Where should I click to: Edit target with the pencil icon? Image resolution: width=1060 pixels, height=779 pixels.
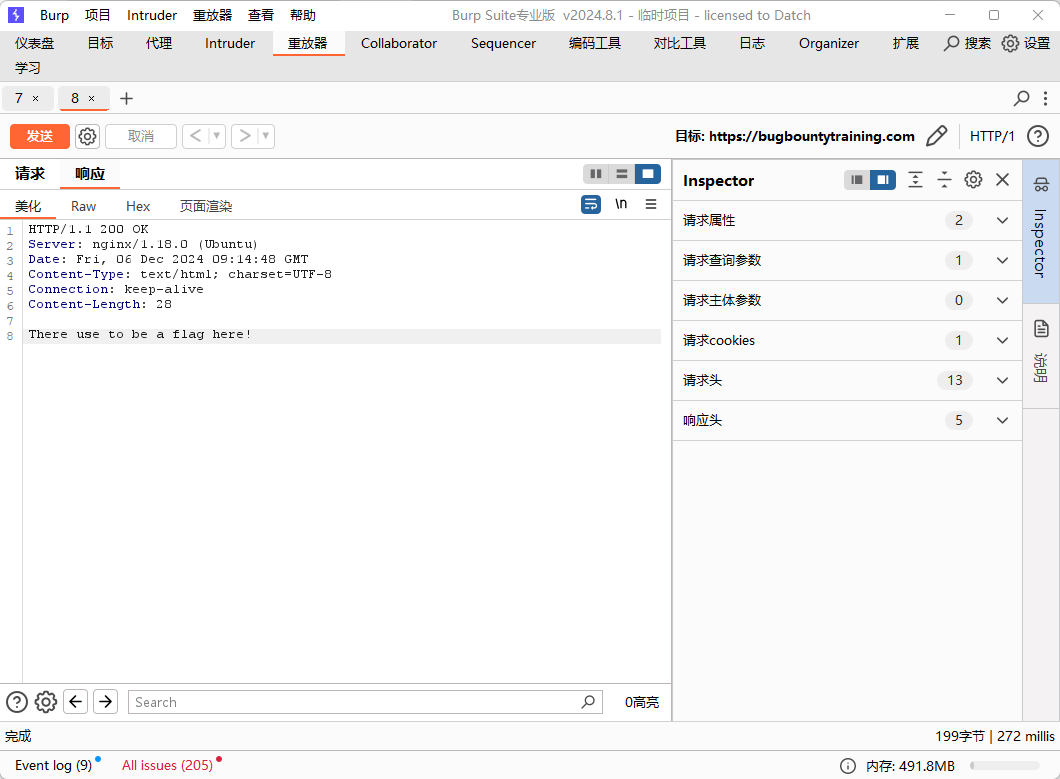click(936, 137)
